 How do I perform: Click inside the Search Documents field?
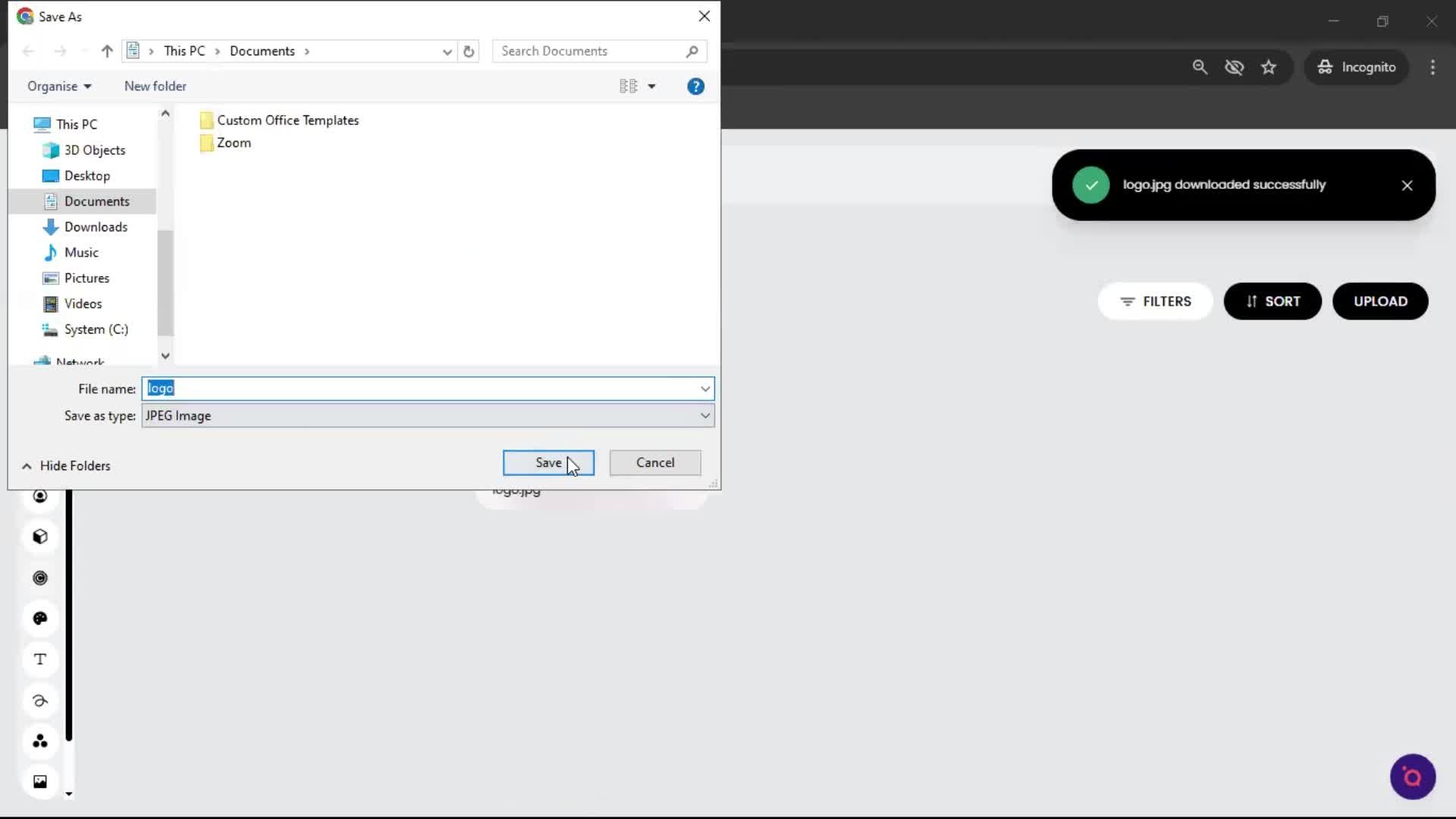591,51
